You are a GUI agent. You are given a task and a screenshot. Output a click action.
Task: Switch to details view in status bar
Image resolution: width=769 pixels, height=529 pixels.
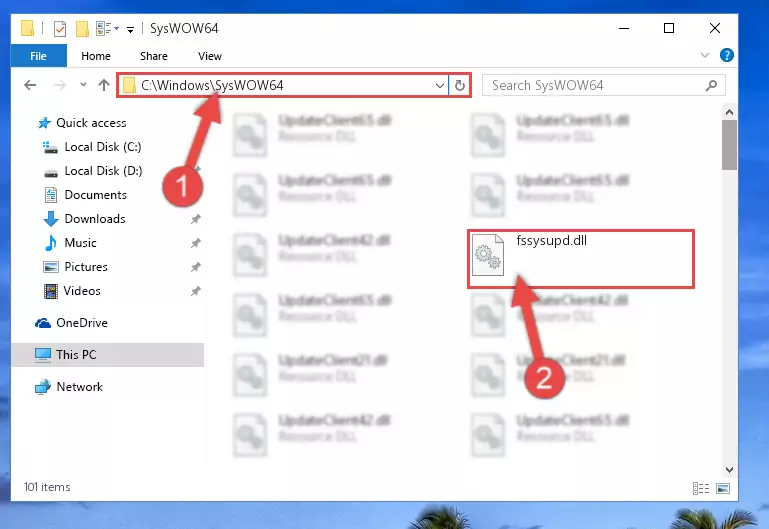[701, 488]
